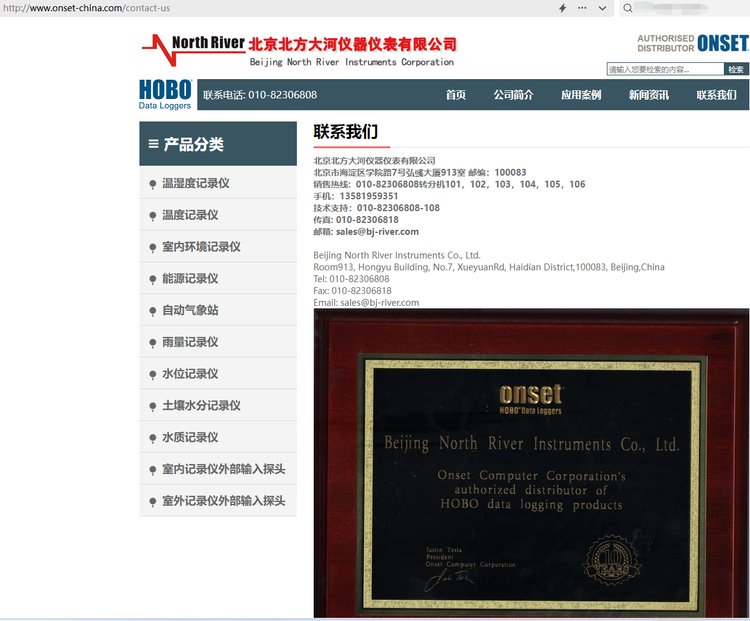Open 新闻资讯 navigation item
The height and width of the screenshot is (621, 750).
click(648, 95)
